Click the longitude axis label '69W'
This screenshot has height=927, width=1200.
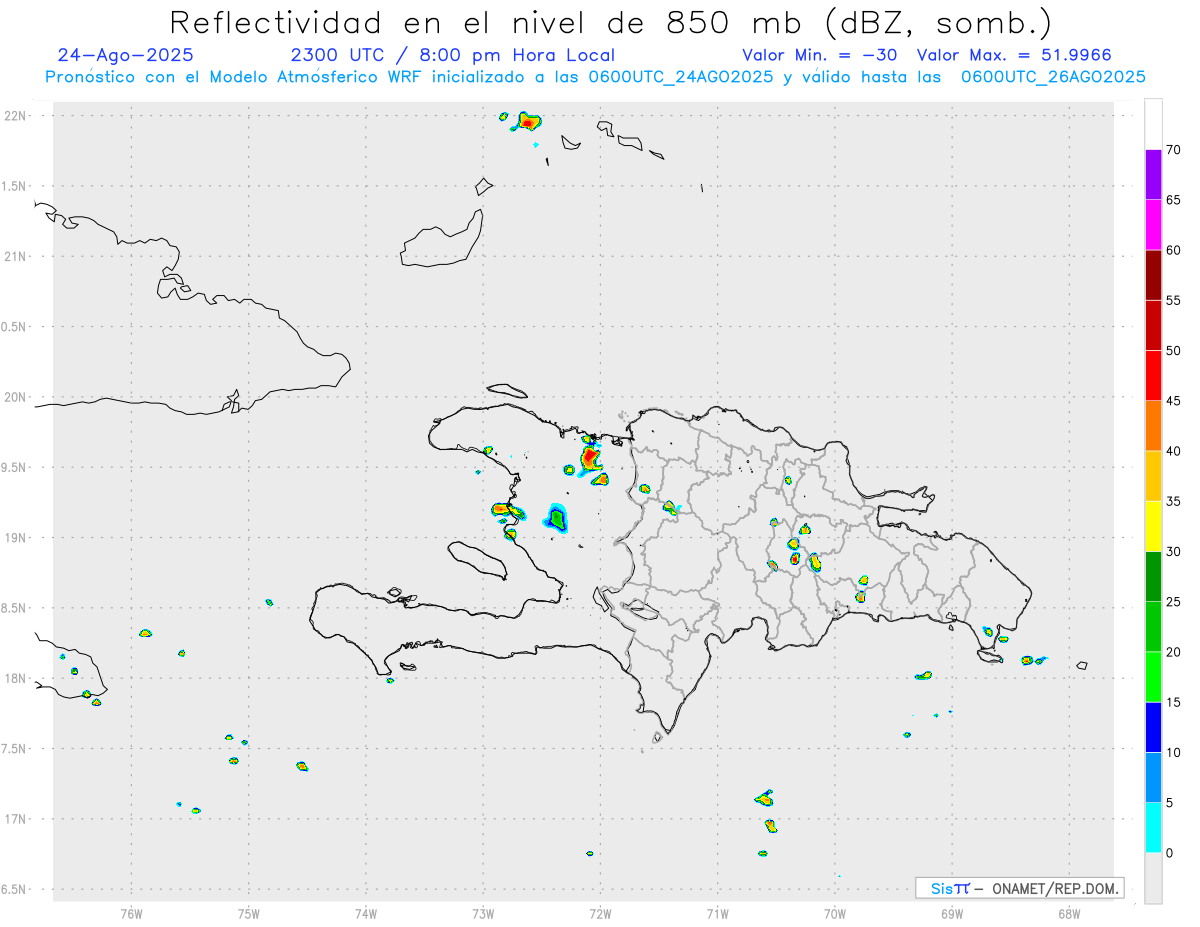(952, 913)
